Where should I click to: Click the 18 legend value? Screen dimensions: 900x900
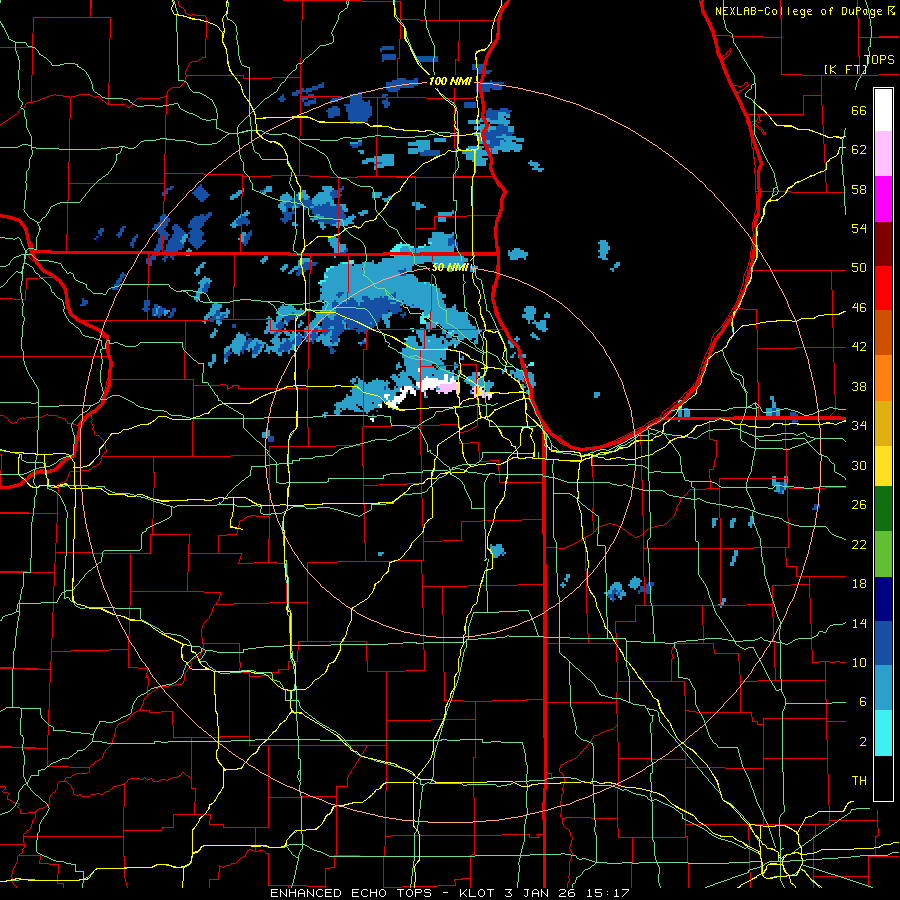(859, 584)
